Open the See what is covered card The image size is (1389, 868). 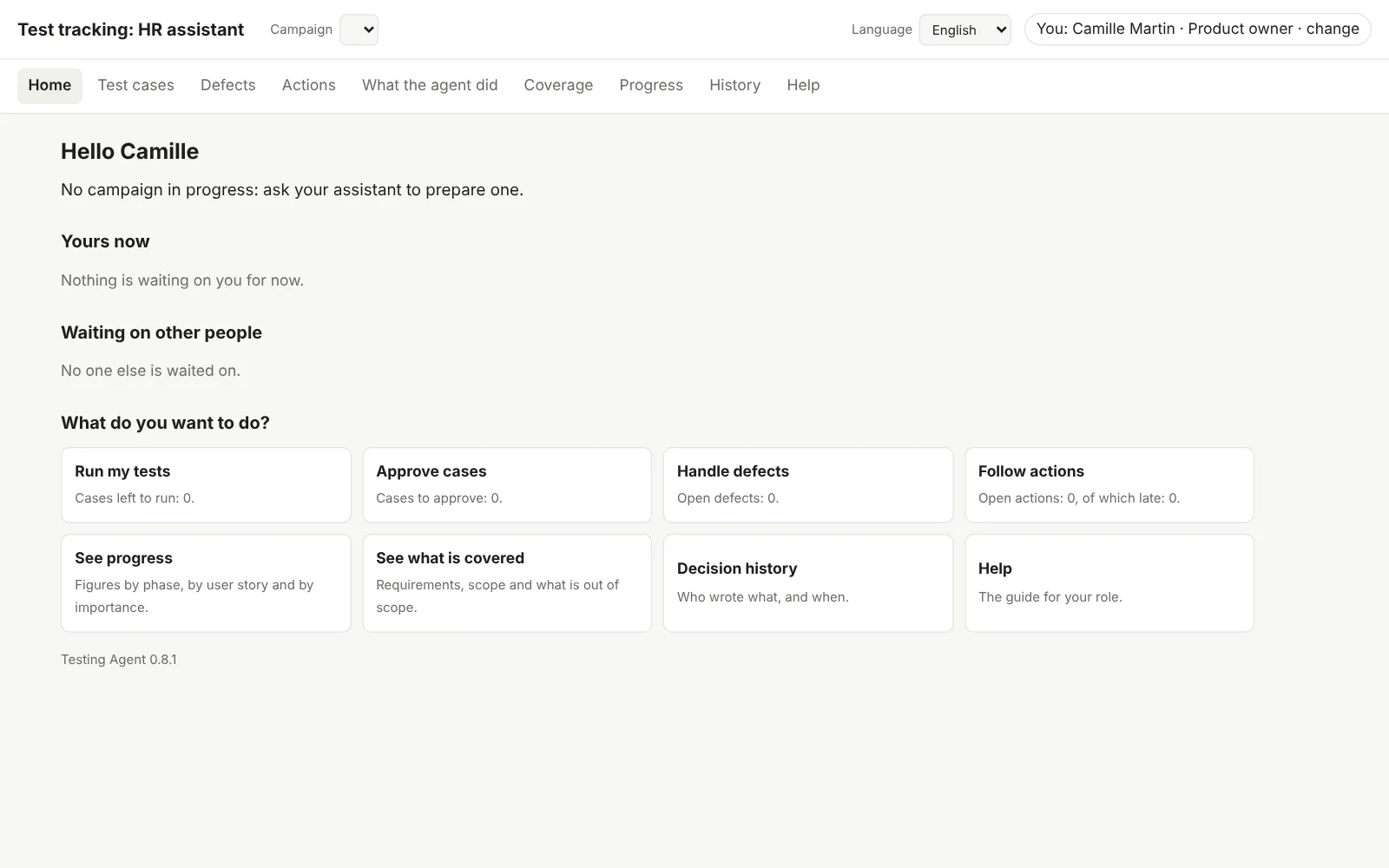[507, 583]
